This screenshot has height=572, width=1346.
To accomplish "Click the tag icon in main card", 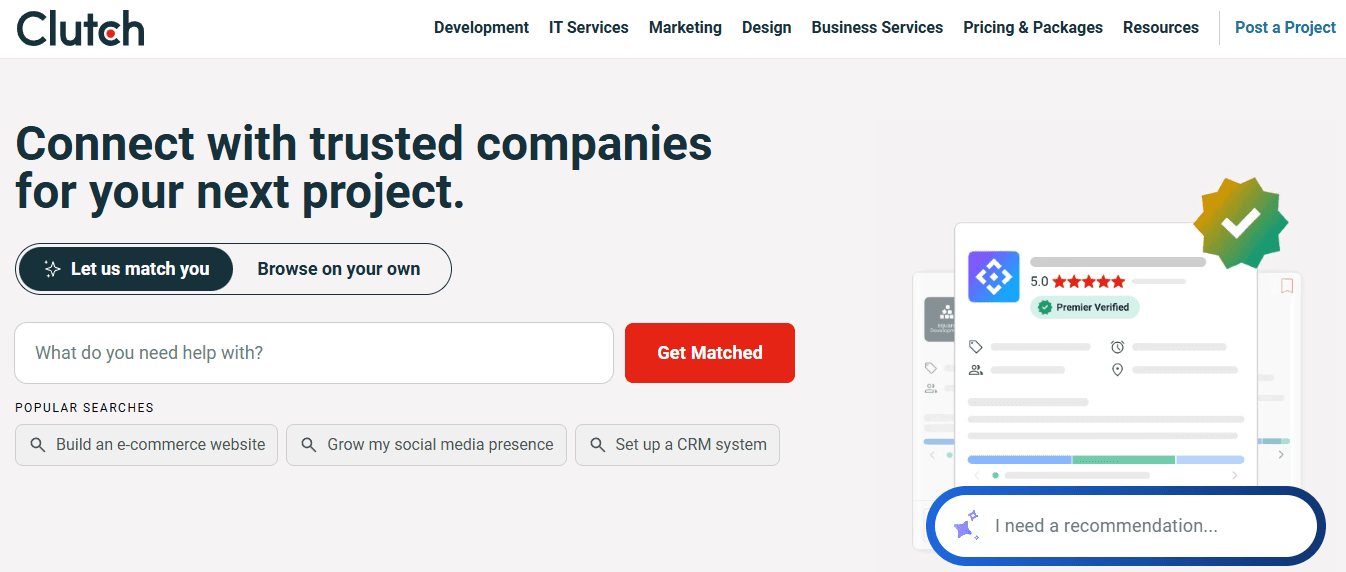I will click(x=976, y=347).
